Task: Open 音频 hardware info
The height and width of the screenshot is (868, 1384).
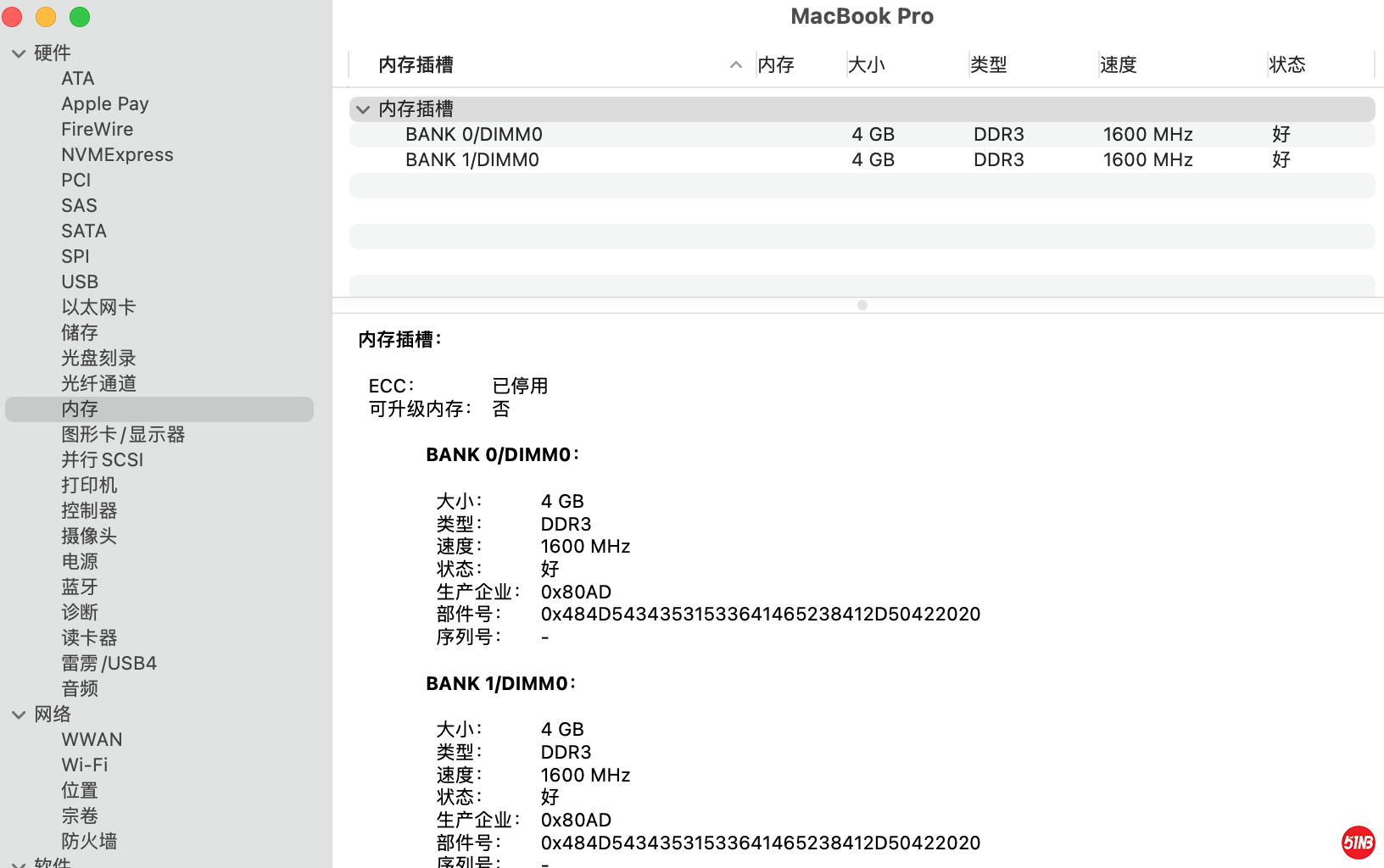Action: (80, 689)
